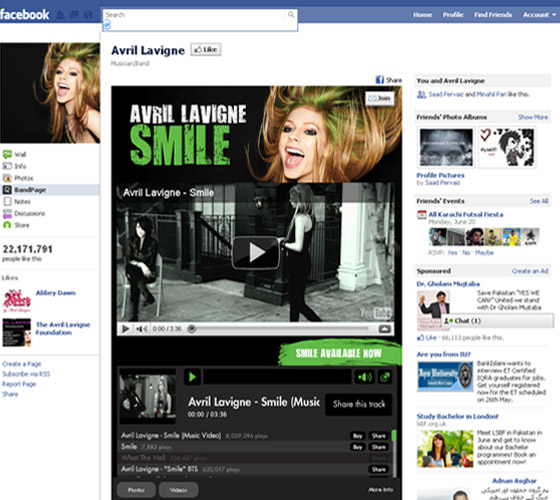Click Report Page link
Screen dimensions: 560x500
coord(19,384)
